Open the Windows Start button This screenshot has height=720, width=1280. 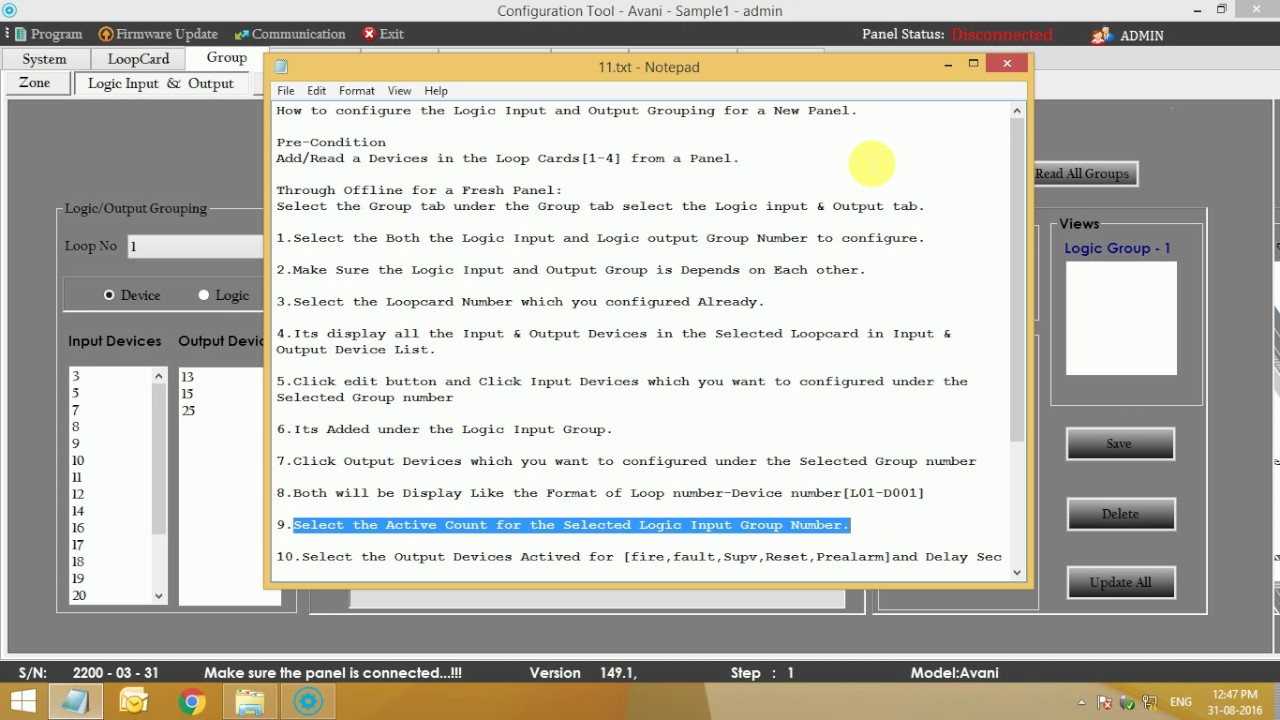[x=22, y=701]
